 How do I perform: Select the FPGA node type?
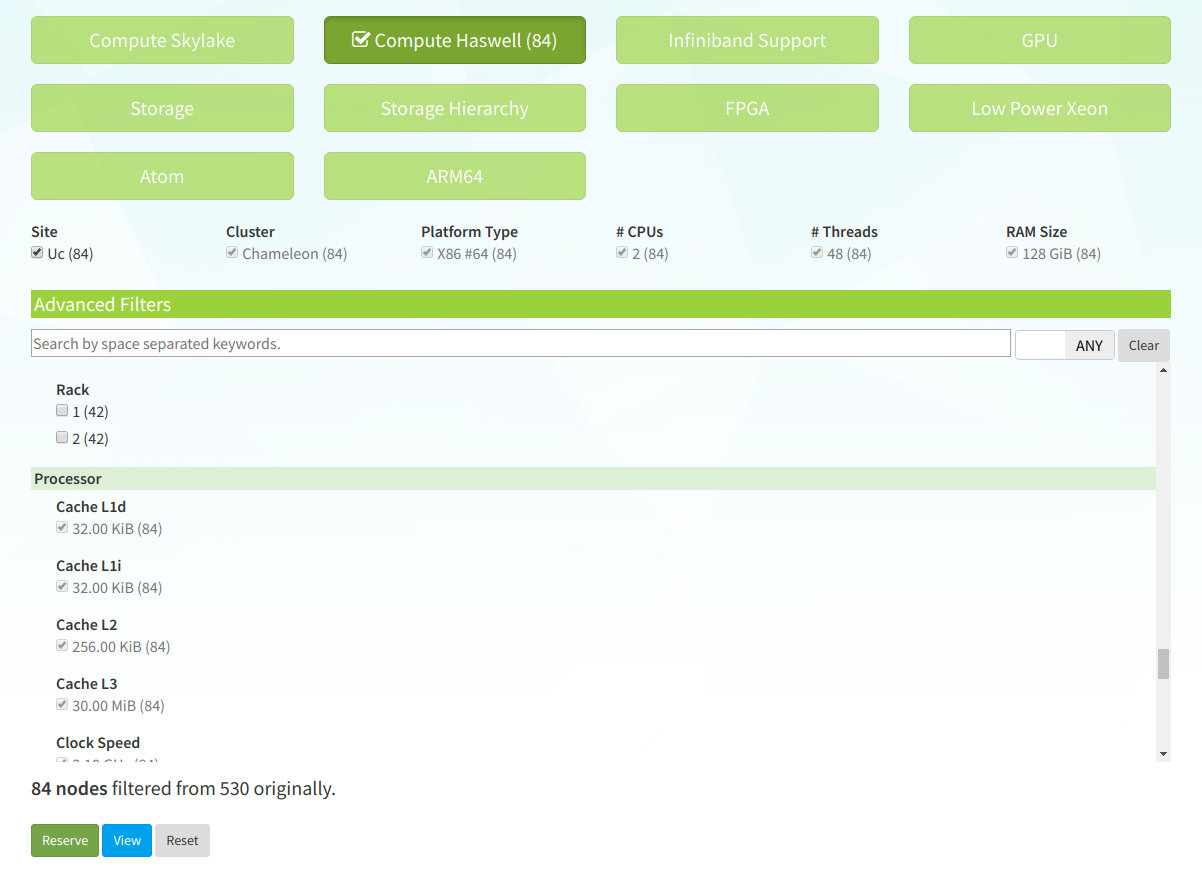[747, 108]
